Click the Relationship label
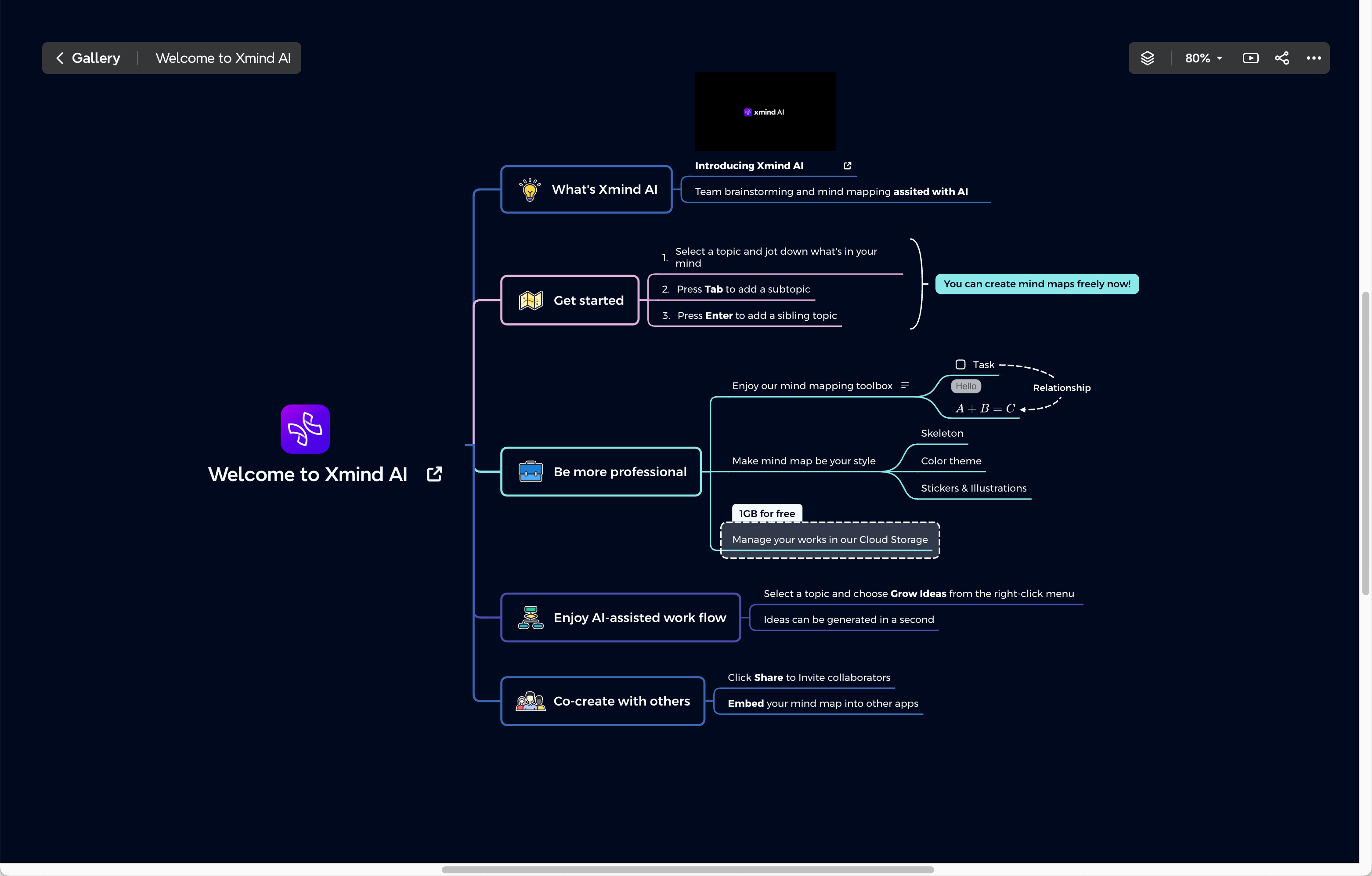 [x=1061, y=388]
